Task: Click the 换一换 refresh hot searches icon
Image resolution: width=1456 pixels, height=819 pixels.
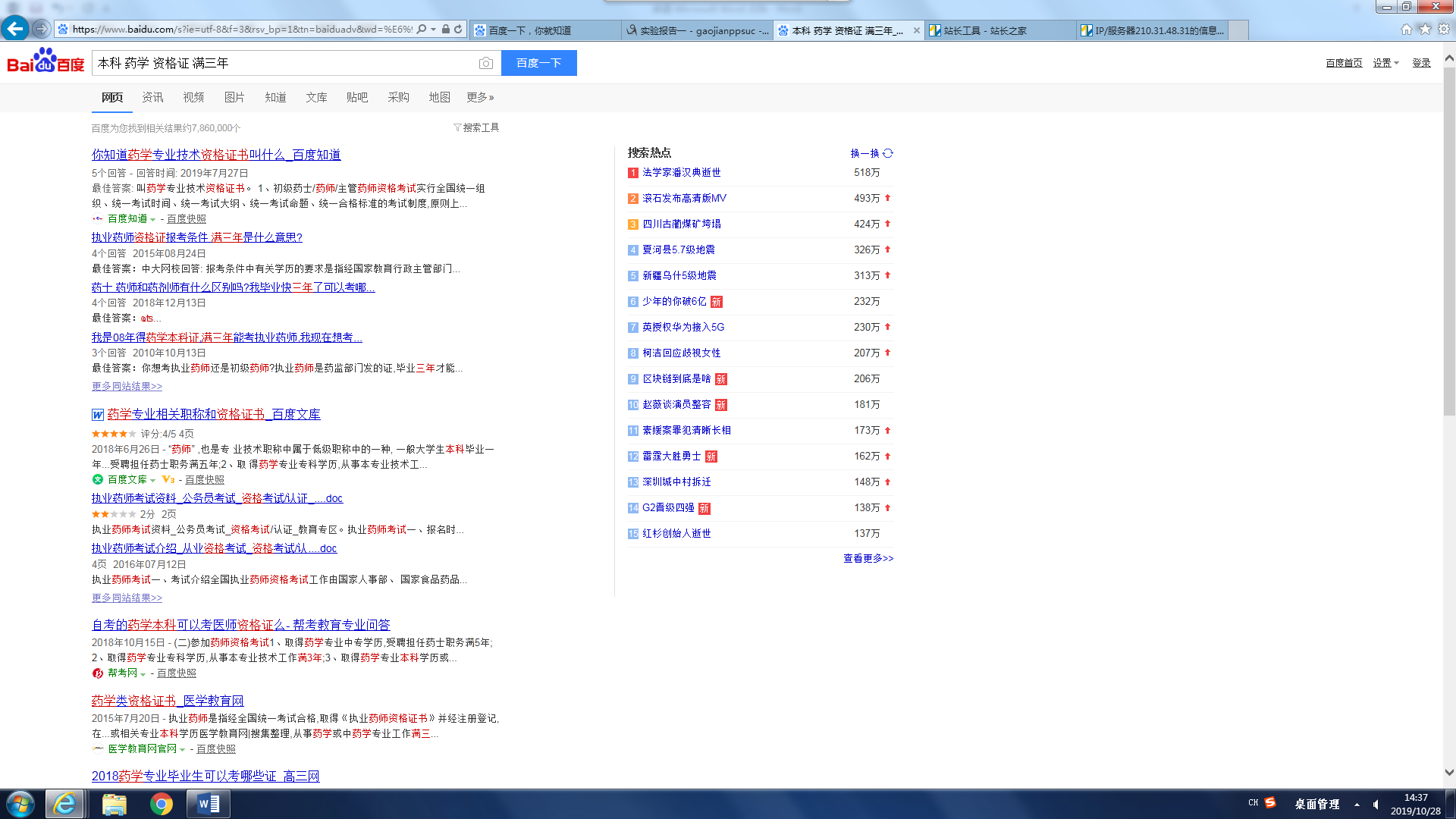Action: tap(888, 153)
